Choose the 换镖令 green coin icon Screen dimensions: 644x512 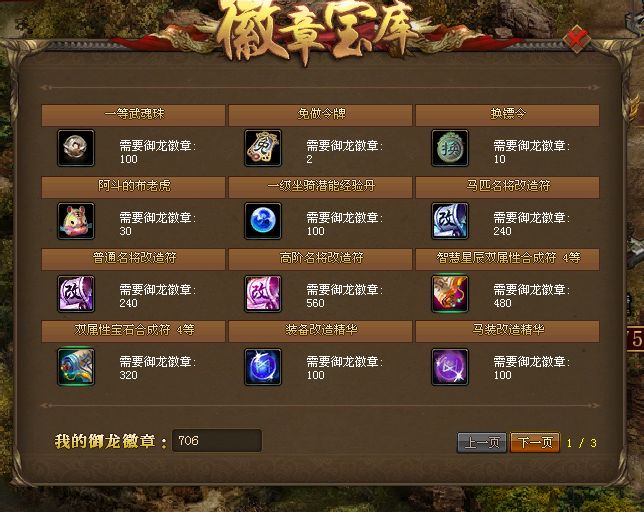point(450,148)
